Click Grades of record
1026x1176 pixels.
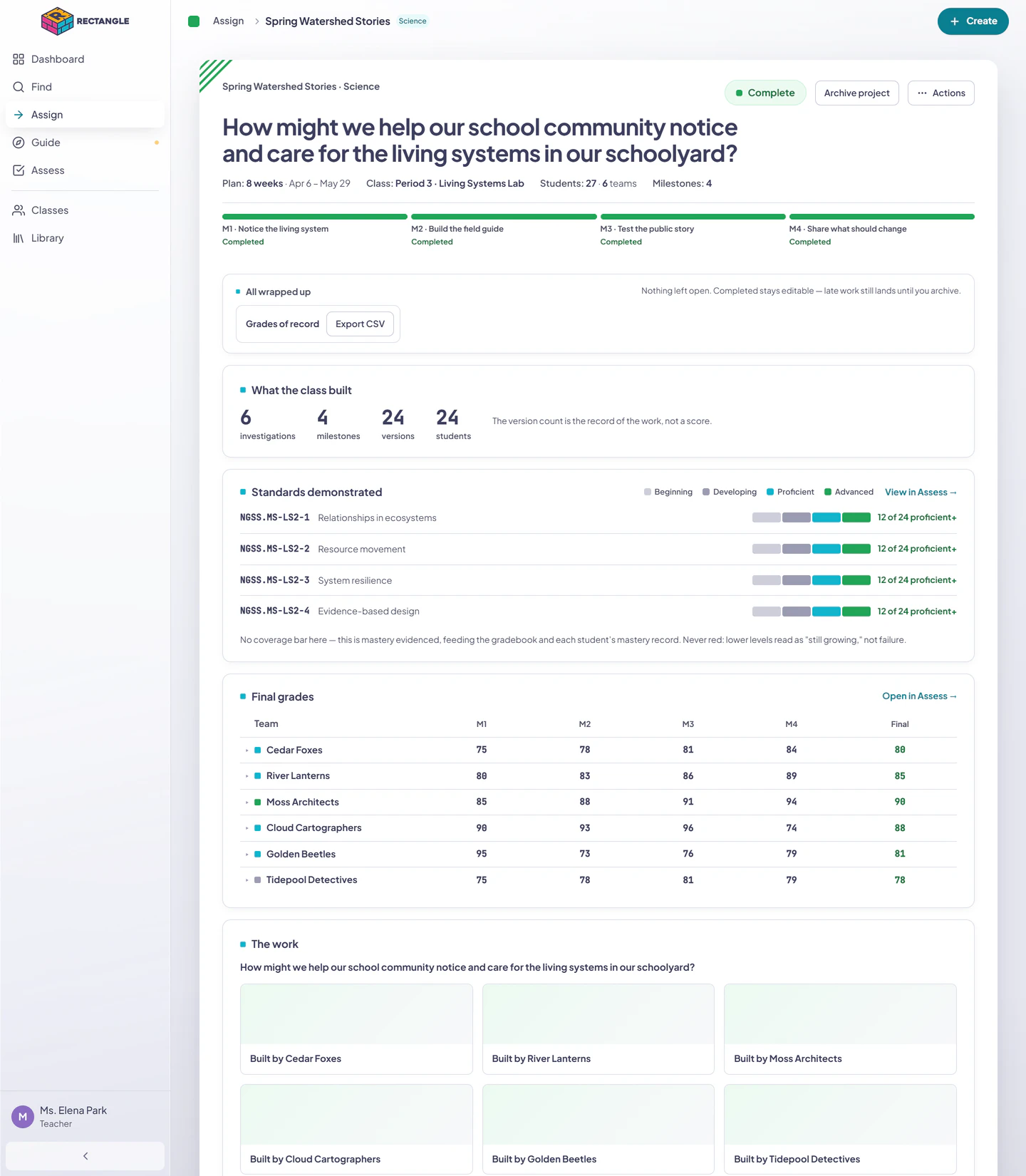tap(282, 324)
